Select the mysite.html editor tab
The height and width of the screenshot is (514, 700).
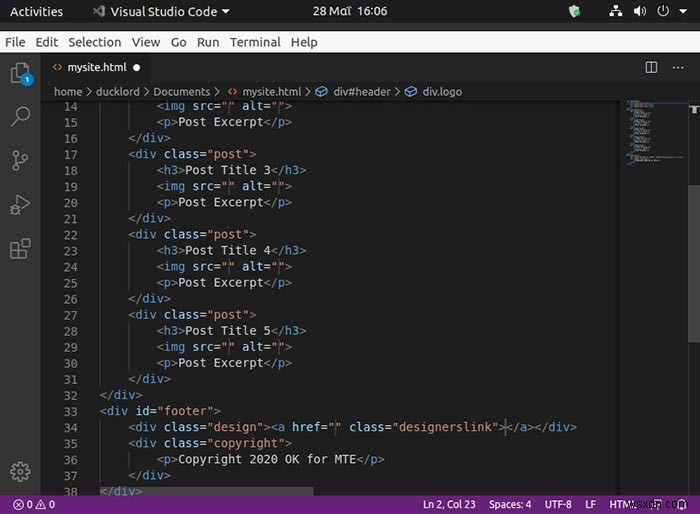[96, 67]
